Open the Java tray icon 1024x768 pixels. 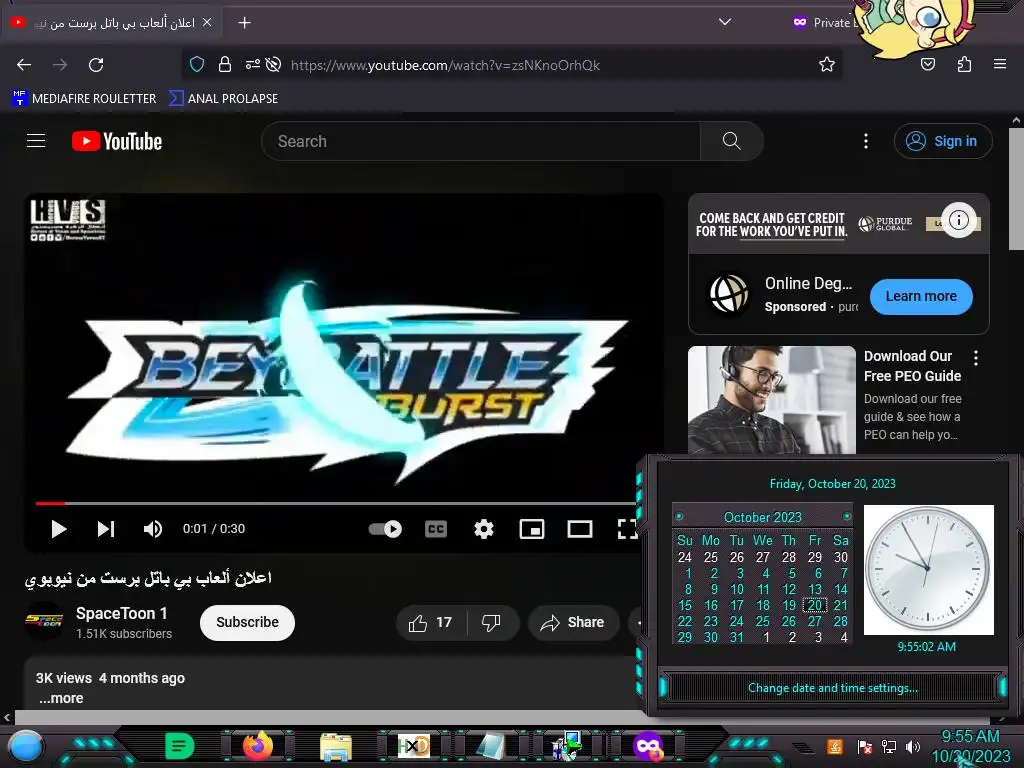(x=835, y=746)
